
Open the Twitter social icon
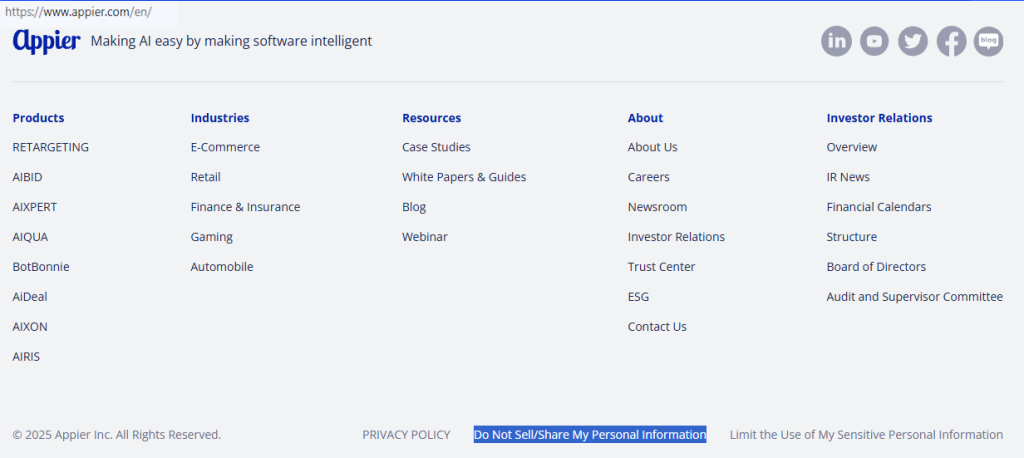click(x=912, y=41)
